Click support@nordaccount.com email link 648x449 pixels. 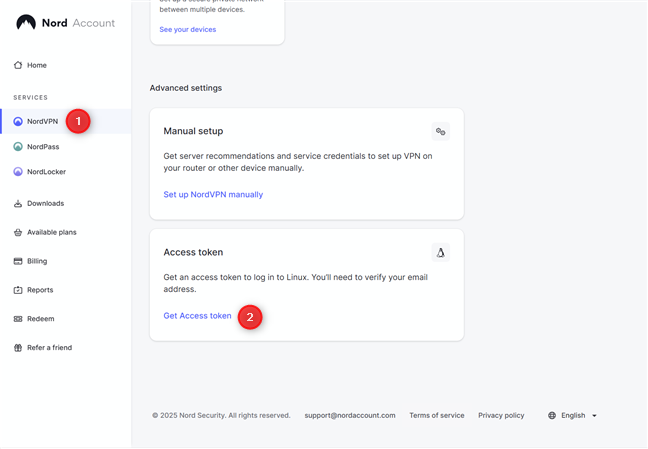click(350, 415)
